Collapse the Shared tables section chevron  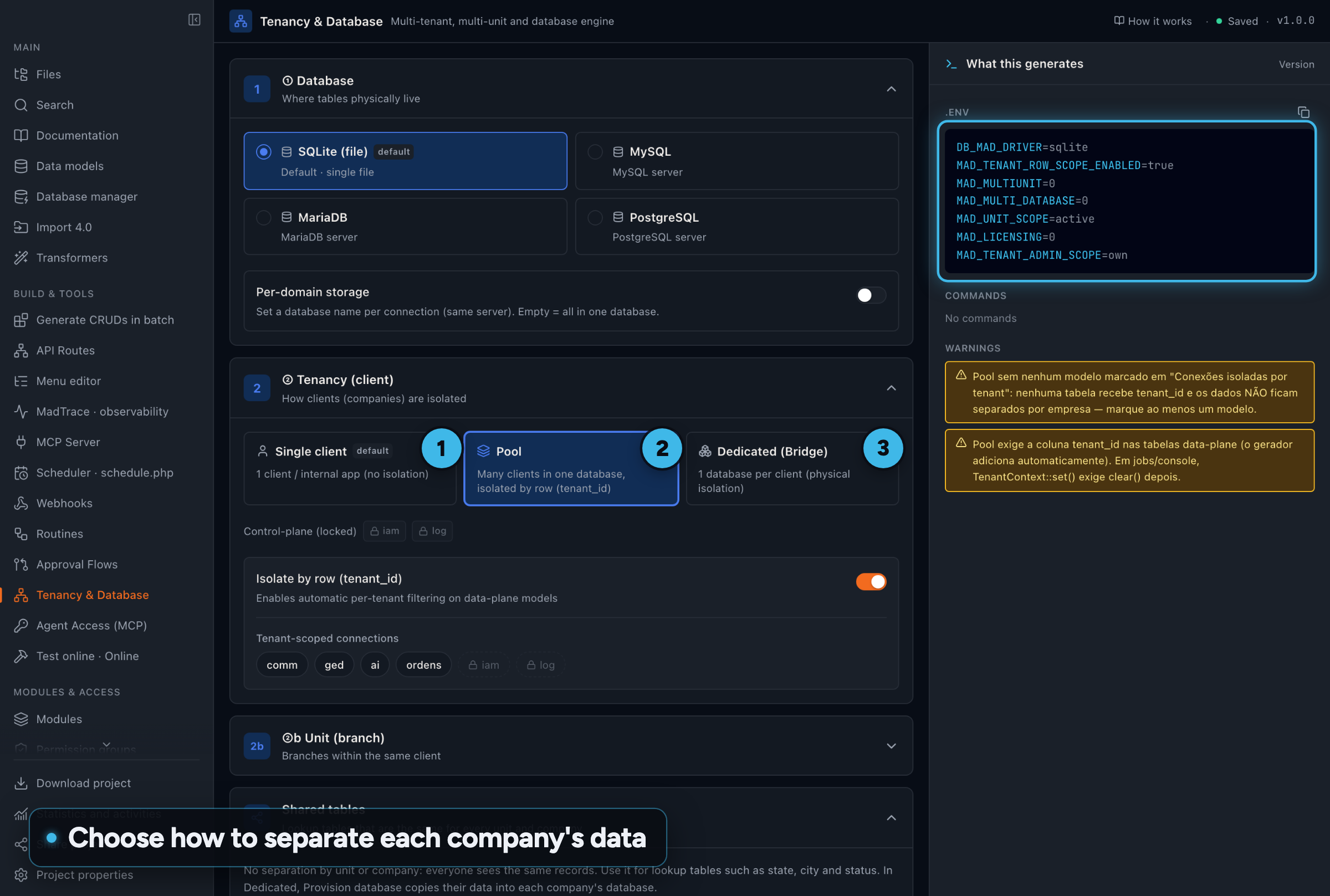coord(891,818)
